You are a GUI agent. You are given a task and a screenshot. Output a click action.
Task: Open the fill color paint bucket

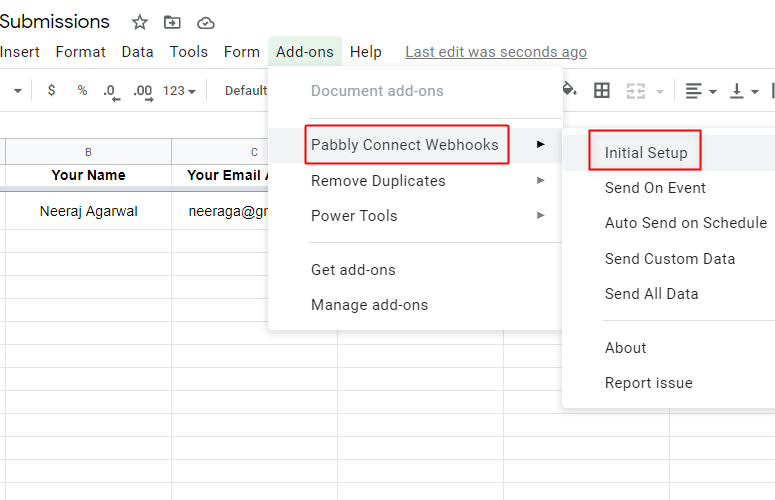tap(569, 89)
